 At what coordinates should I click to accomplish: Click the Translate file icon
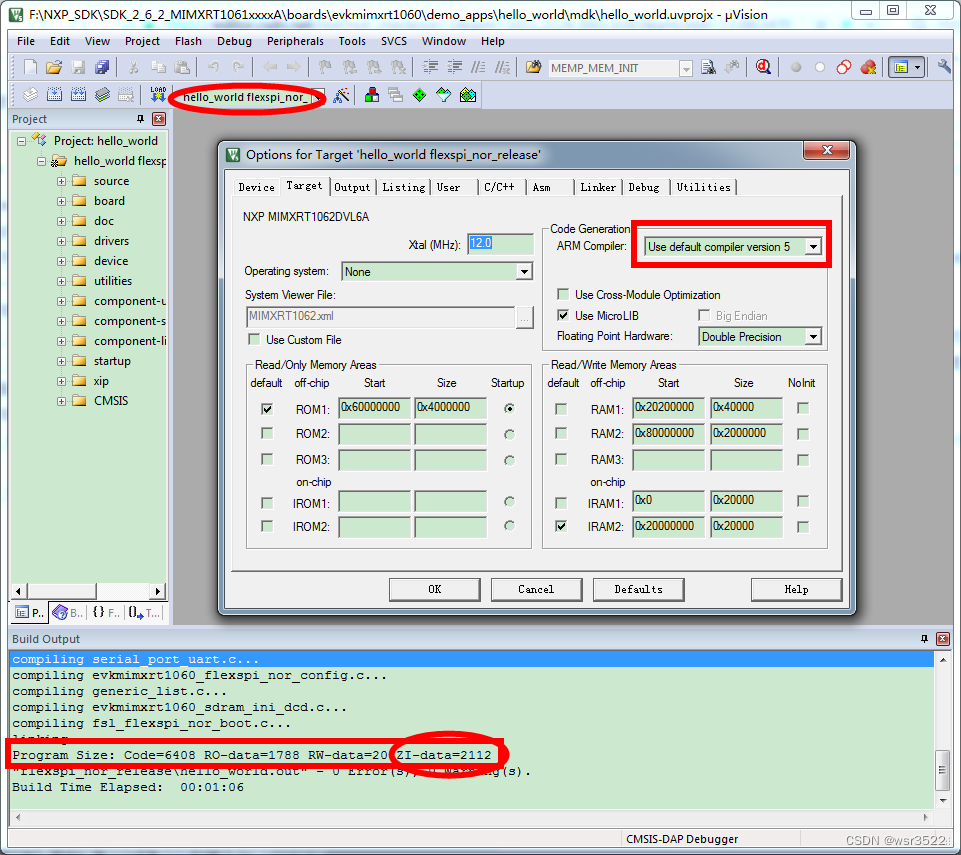[x=30, y=95]
